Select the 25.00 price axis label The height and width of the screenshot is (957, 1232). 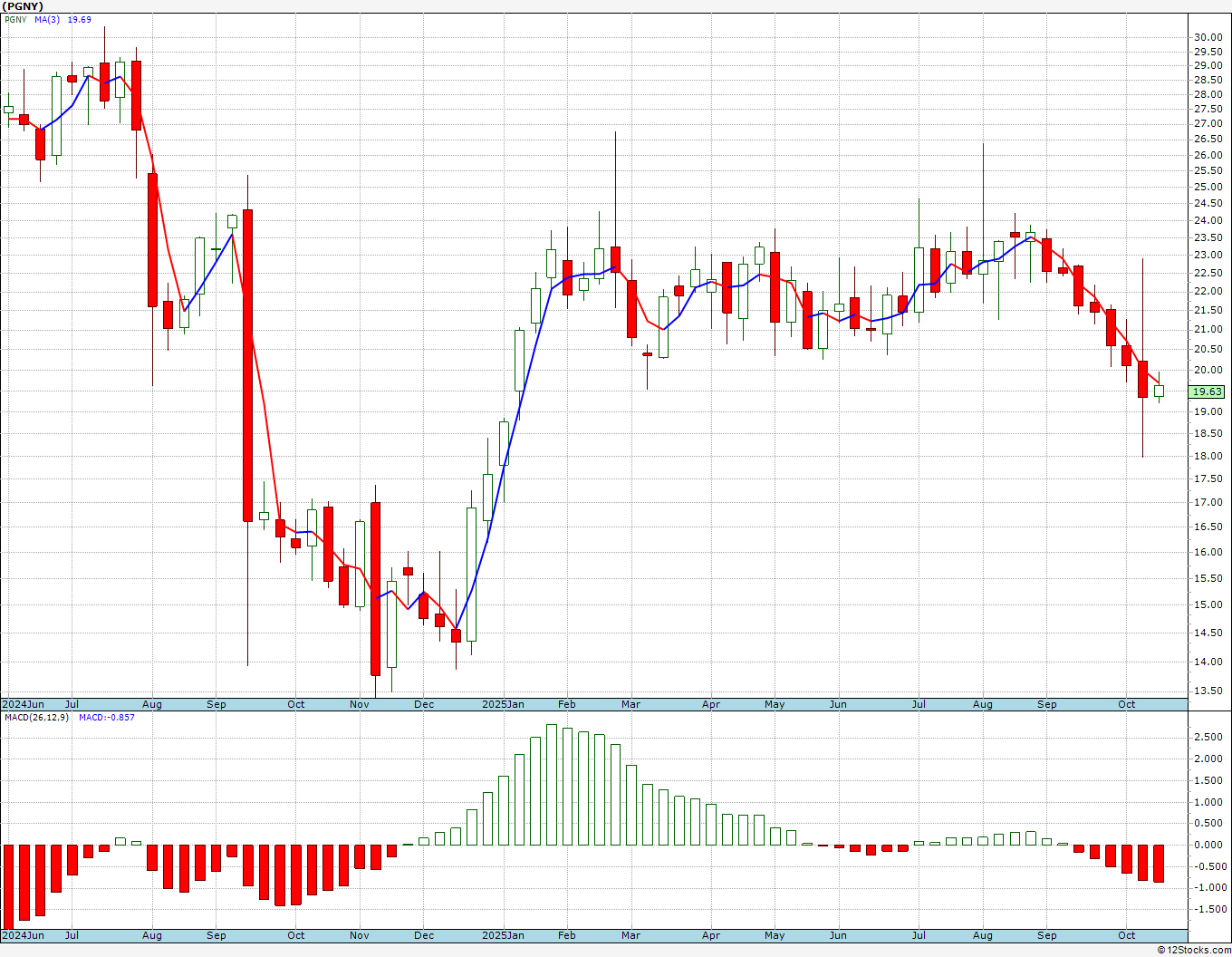coord(1208,188)
